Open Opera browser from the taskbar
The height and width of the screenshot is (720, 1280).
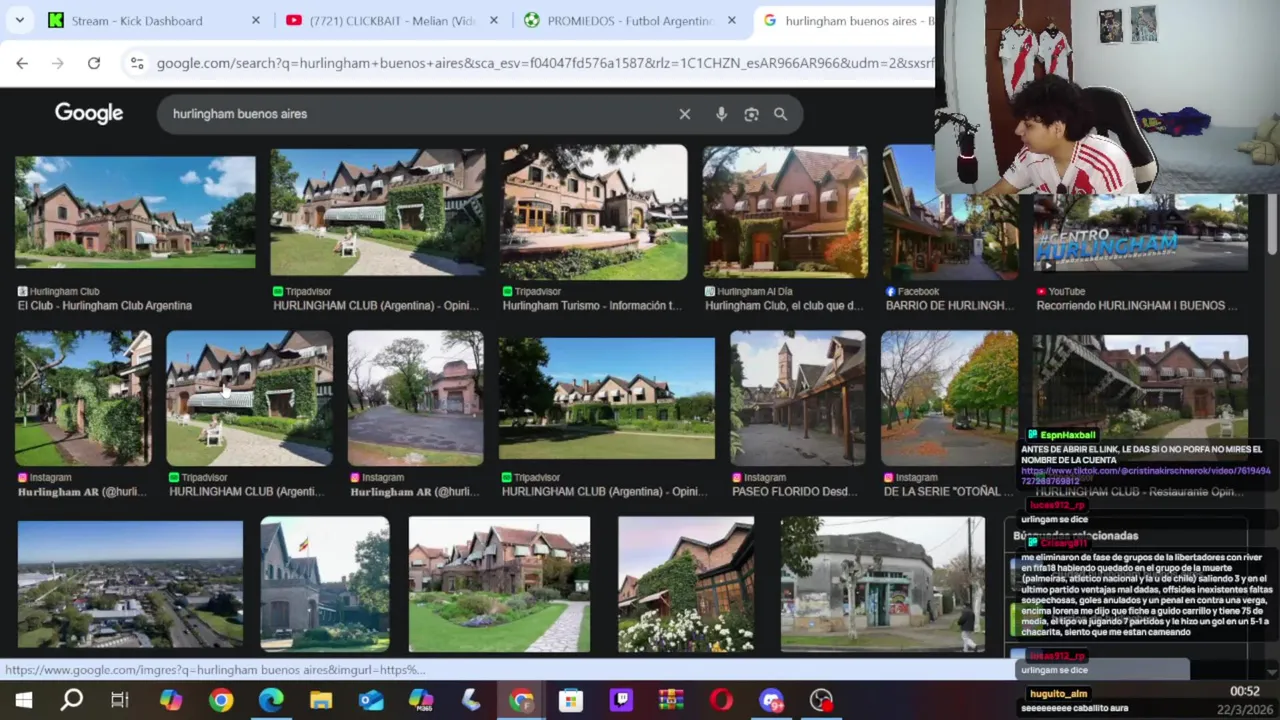(x=721, y=700)
